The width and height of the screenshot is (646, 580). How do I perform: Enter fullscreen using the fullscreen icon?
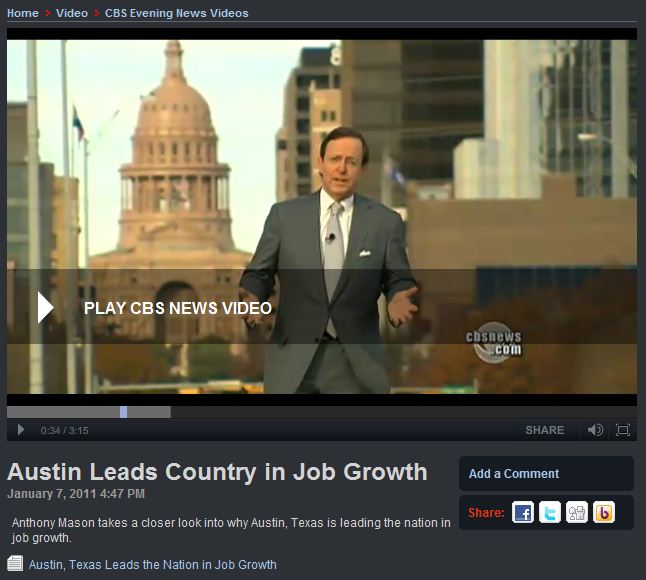[623, 430]
